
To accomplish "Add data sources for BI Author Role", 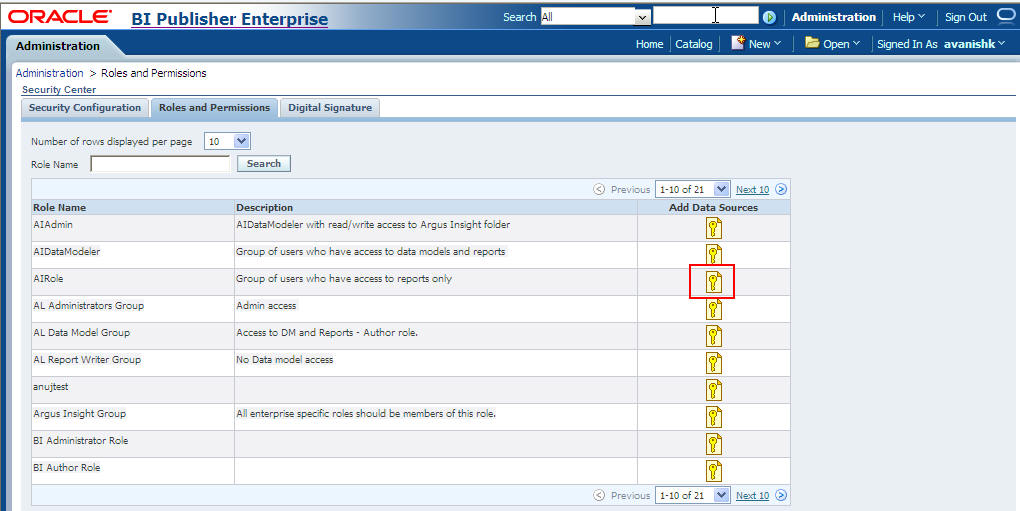I will 714,471.
